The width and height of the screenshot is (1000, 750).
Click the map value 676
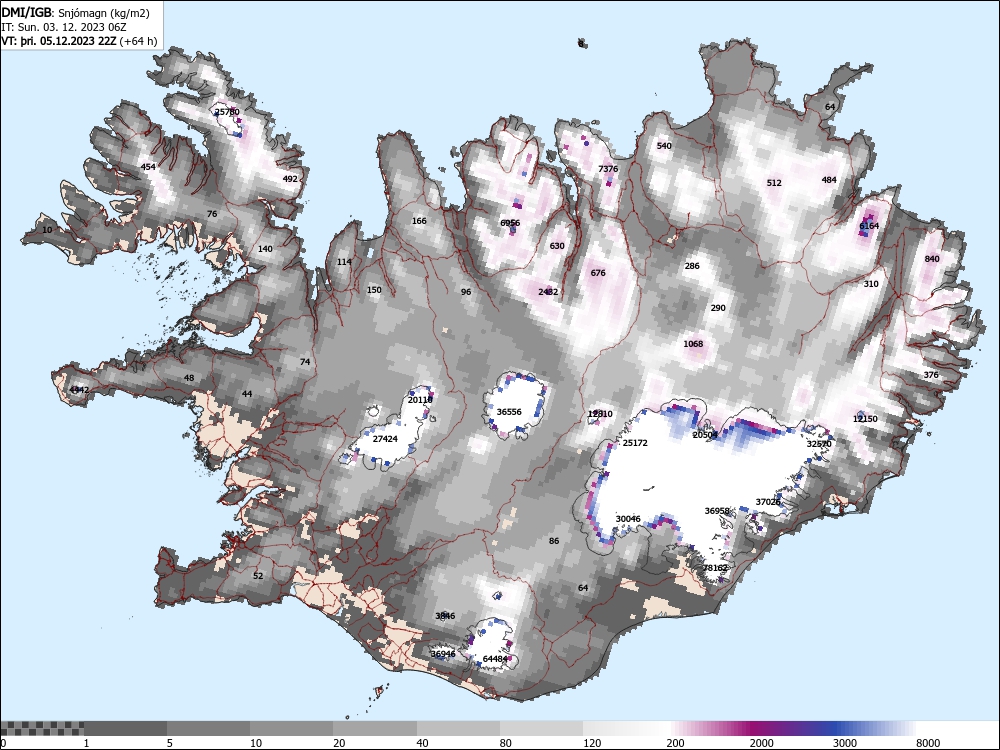pyautogui.click(x=598, y=273)
